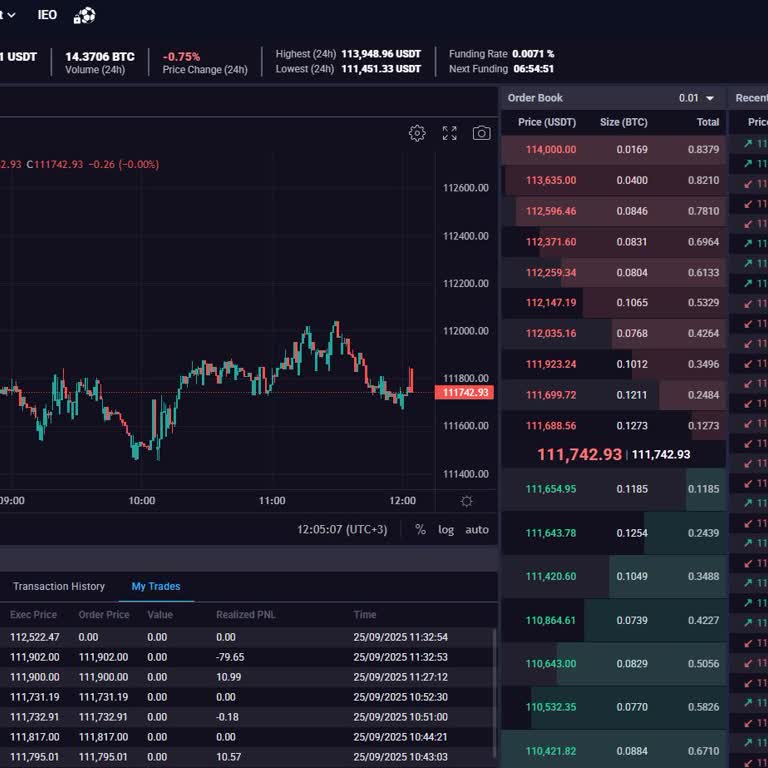
Task: Click Realized PNL column header
Action: 246,615
